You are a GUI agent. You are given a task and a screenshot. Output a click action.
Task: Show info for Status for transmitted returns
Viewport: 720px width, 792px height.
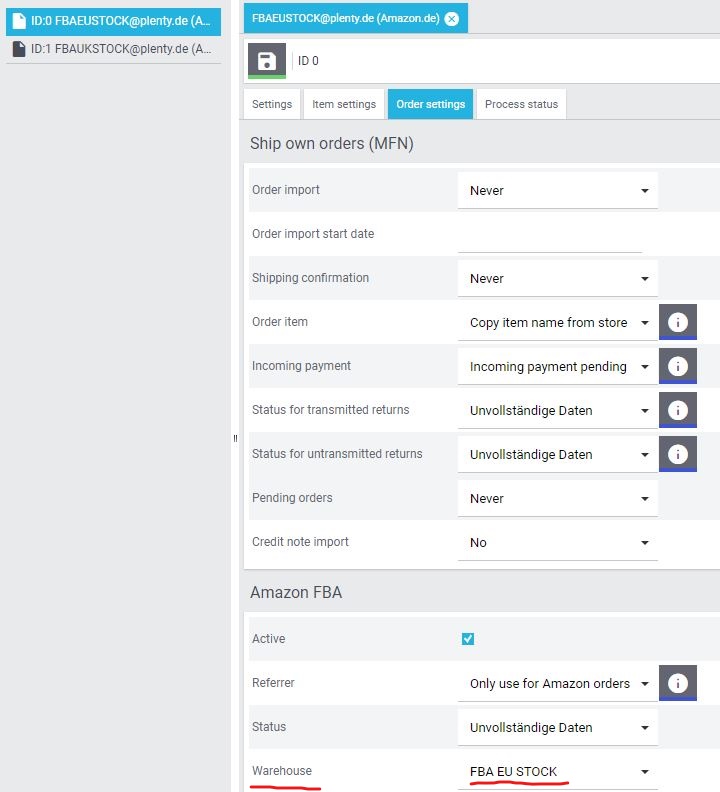tap(677, 411)
